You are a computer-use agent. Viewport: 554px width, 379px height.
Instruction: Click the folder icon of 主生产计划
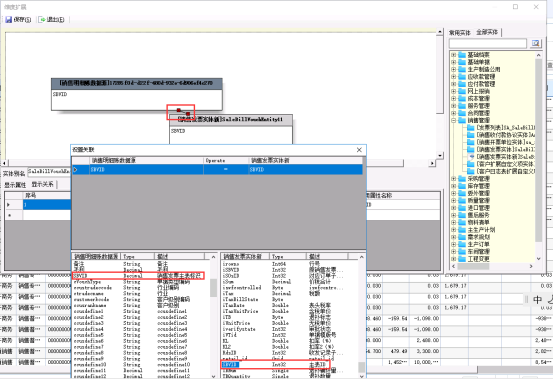tap(462, 230)
